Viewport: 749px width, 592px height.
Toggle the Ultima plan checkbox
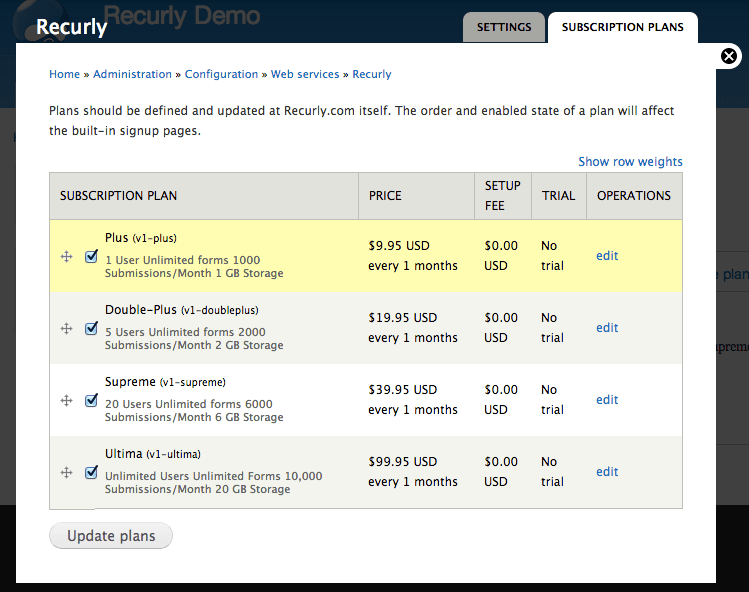(91, 473)
